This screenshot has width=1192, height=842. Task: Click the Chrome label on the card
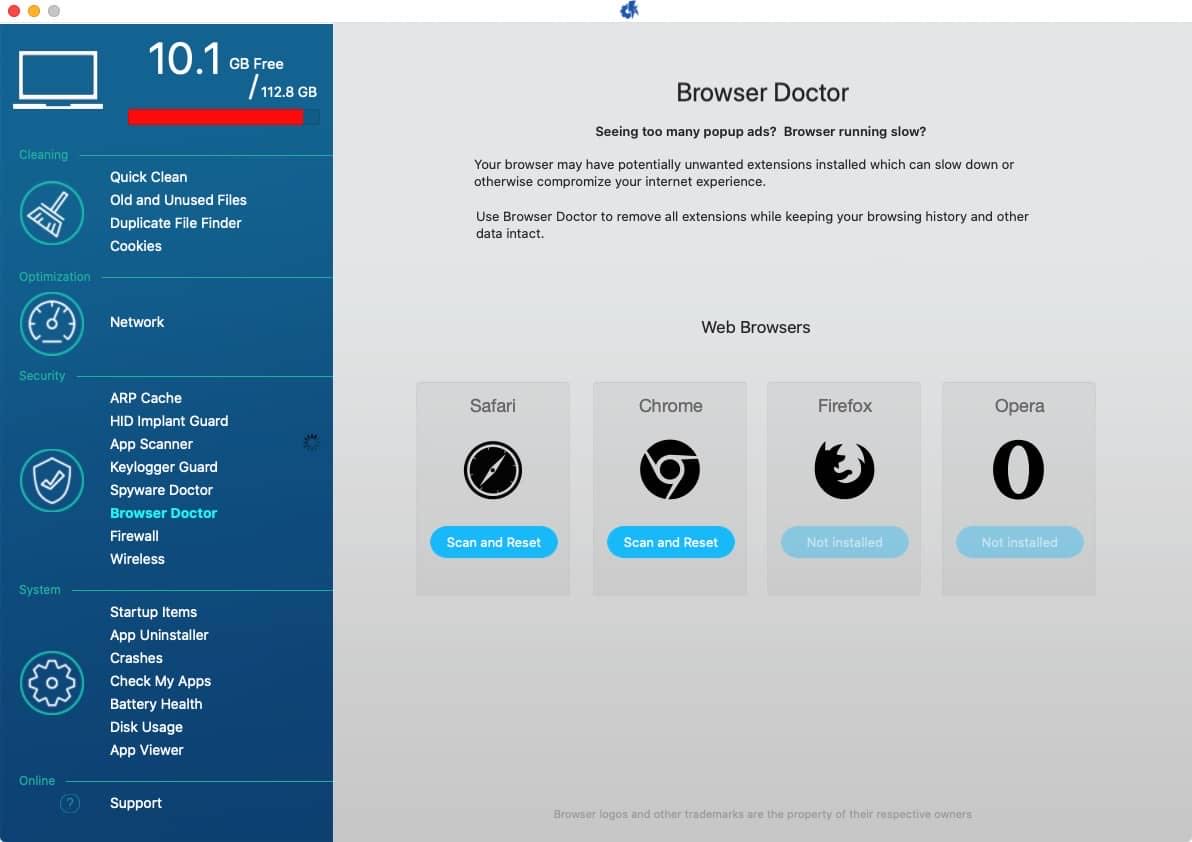[x=670, y=406]
